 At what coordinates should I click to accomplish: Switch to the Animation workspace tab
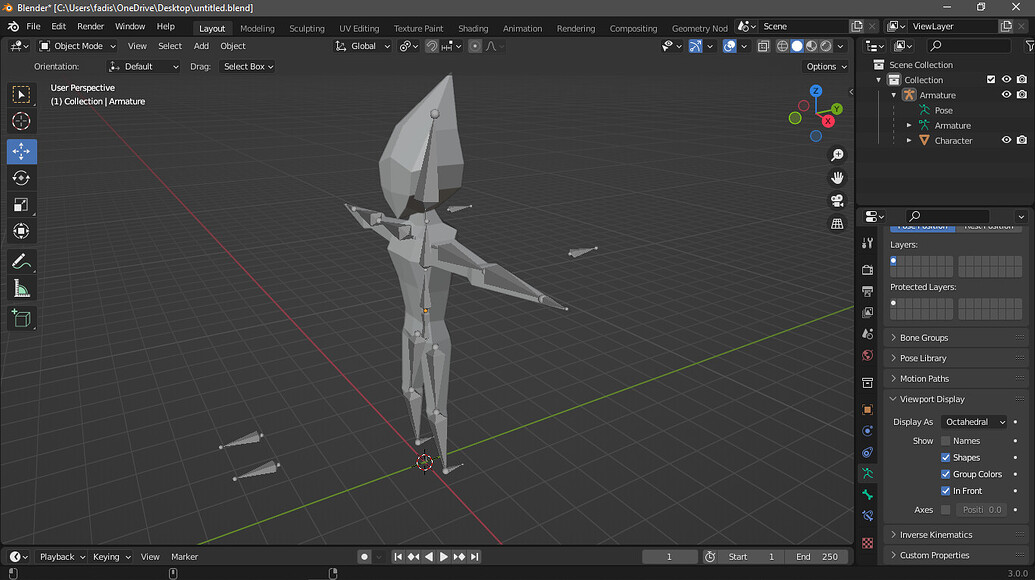(x=522, y=28)
